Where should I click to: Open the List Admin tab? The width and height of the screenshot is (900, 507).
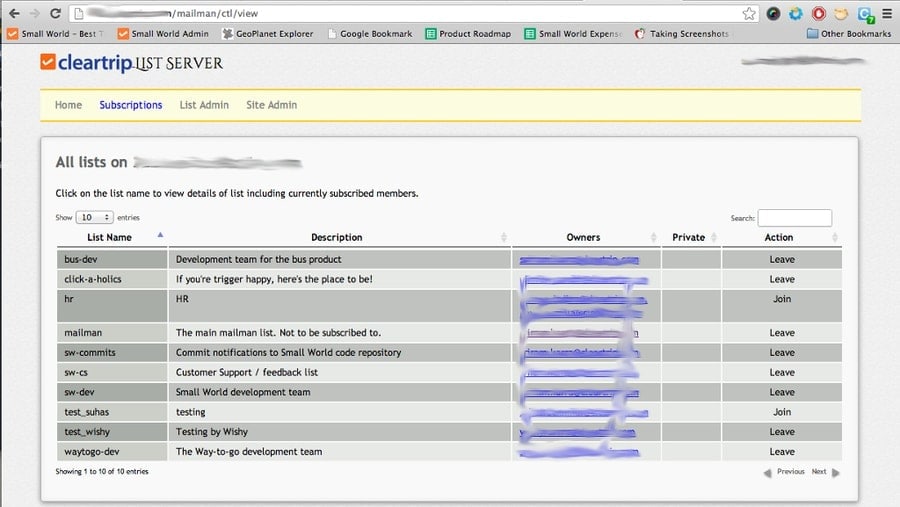[x=204, y=105]
